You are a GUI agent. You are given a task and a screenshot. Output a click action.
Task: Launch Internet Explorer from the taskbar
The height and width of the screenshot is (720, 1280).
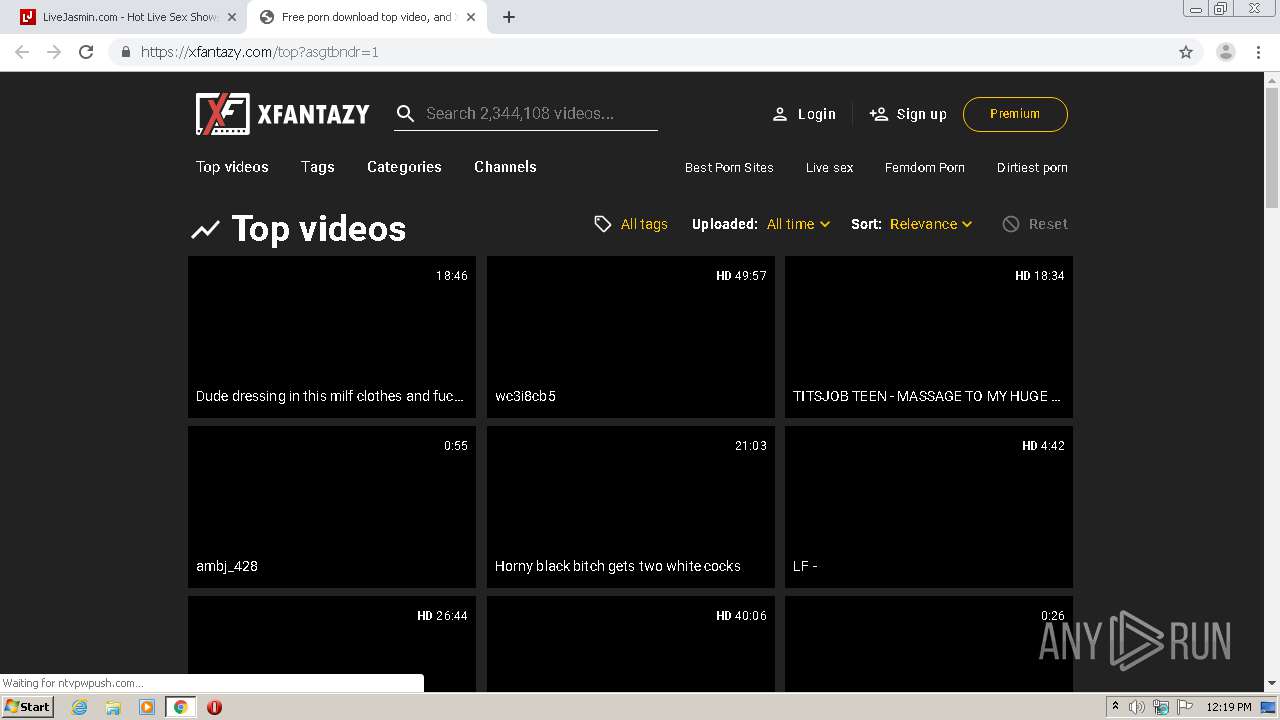pyautogui.click(x=79, y=707)
